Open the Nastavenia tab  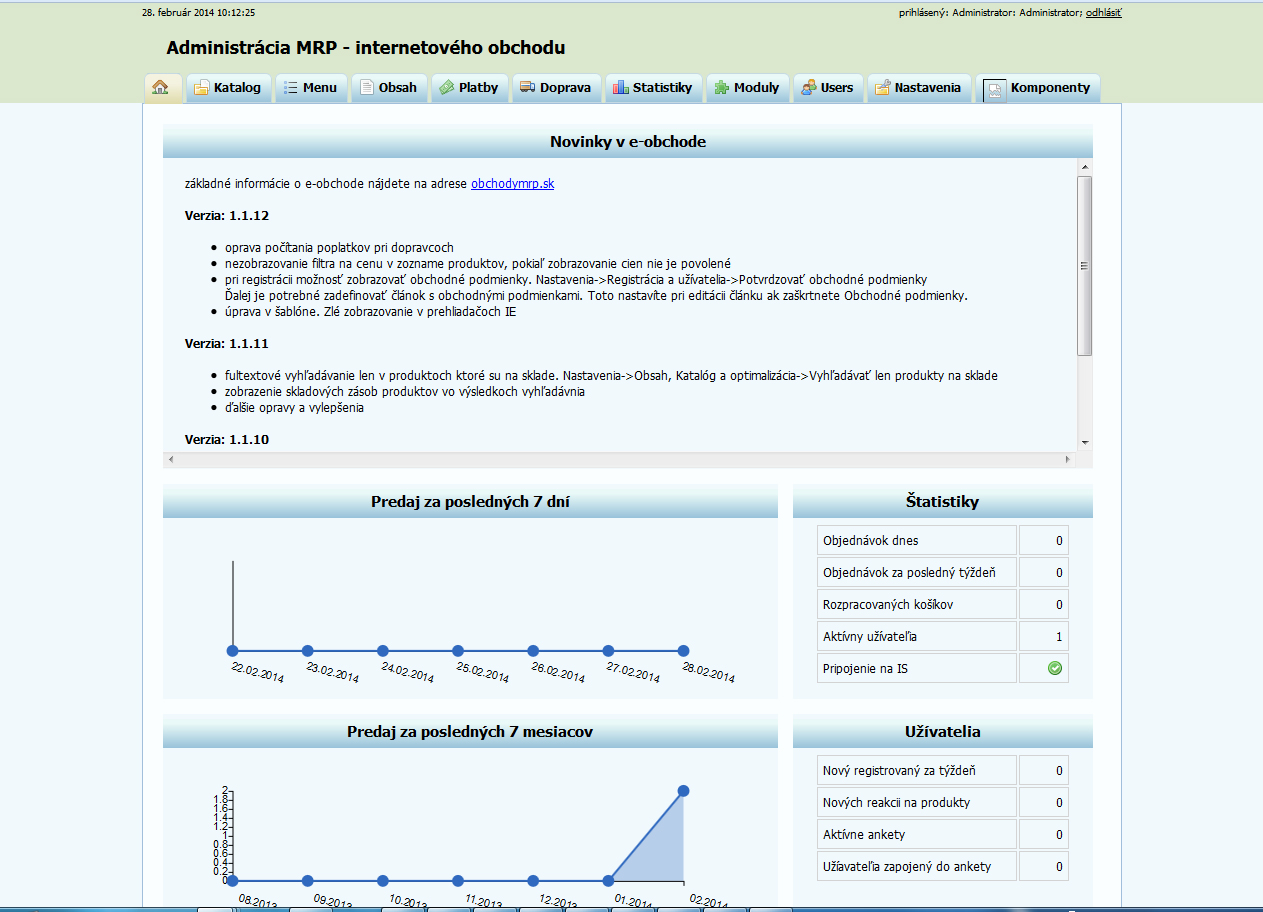[x=919, y=88]
